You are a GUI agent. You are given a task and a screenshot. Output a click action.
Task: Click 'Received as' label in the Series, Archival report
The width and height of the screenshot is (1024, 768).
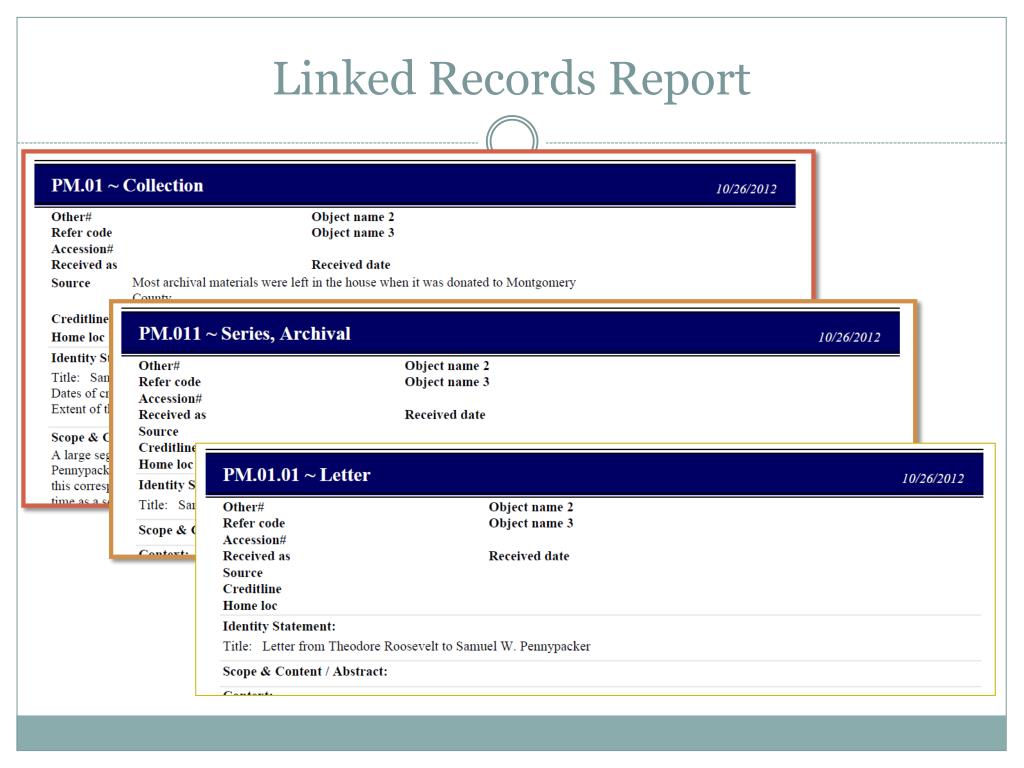(172, 415)
